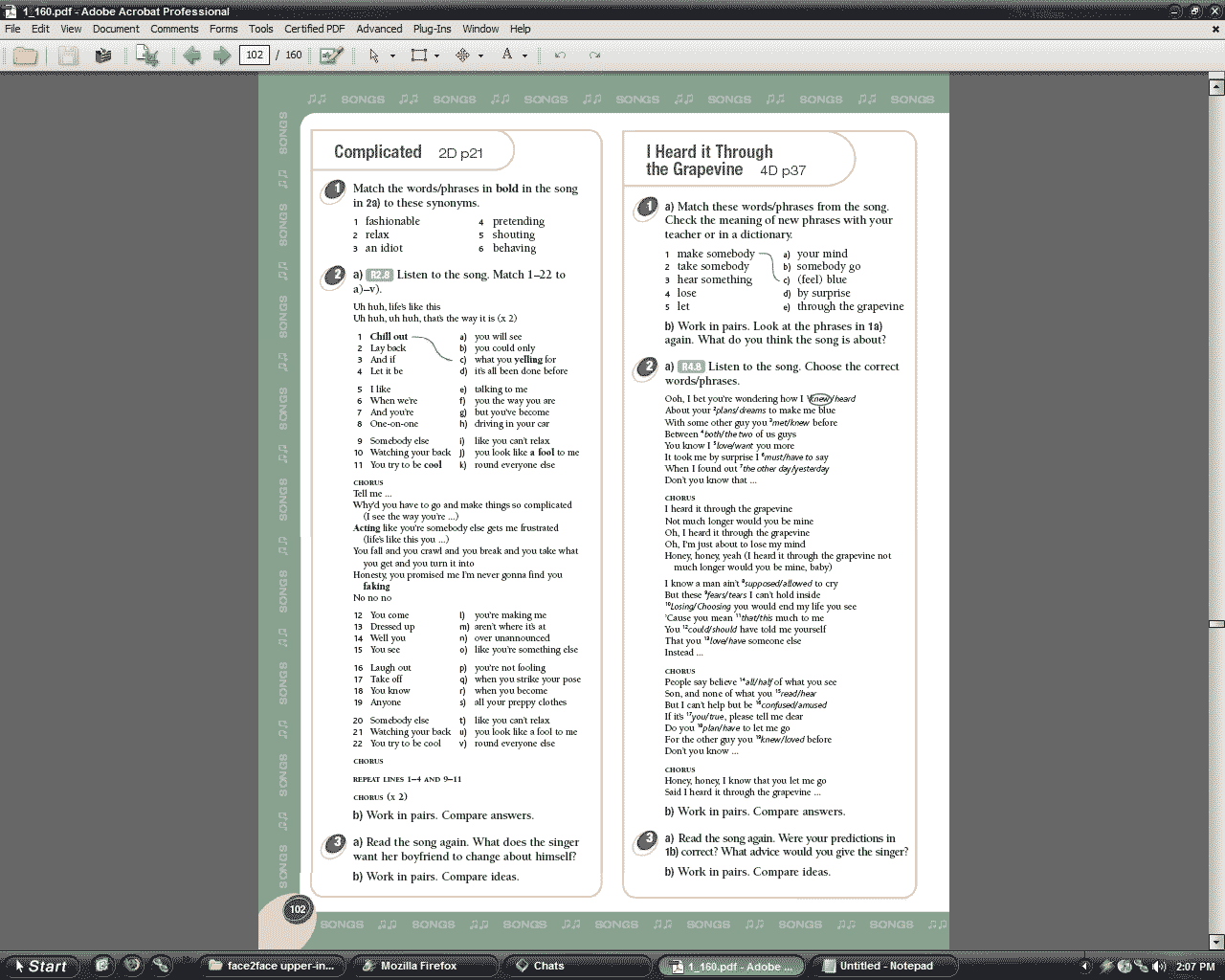Click the Undo arrow icon
Image resolution: width=1225 pixels, height=980 pixels.
pyautogui.click(x=560, y=56)
